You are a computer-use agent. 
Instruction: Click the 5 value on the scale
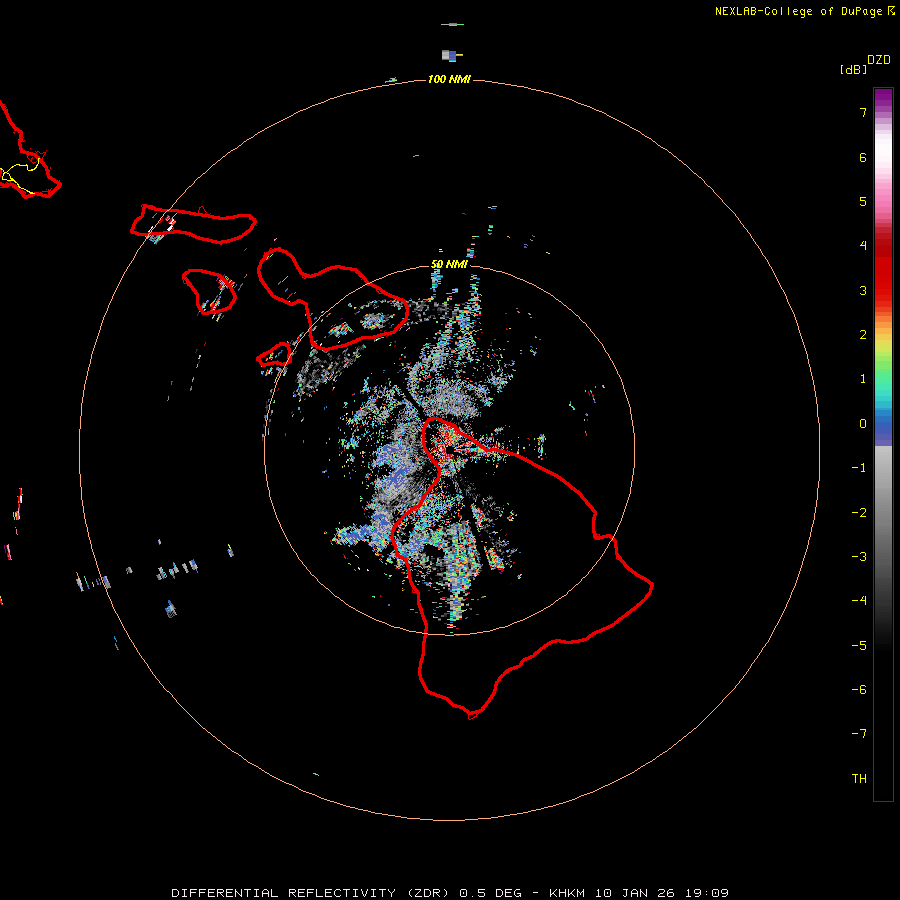pos(863,201)
